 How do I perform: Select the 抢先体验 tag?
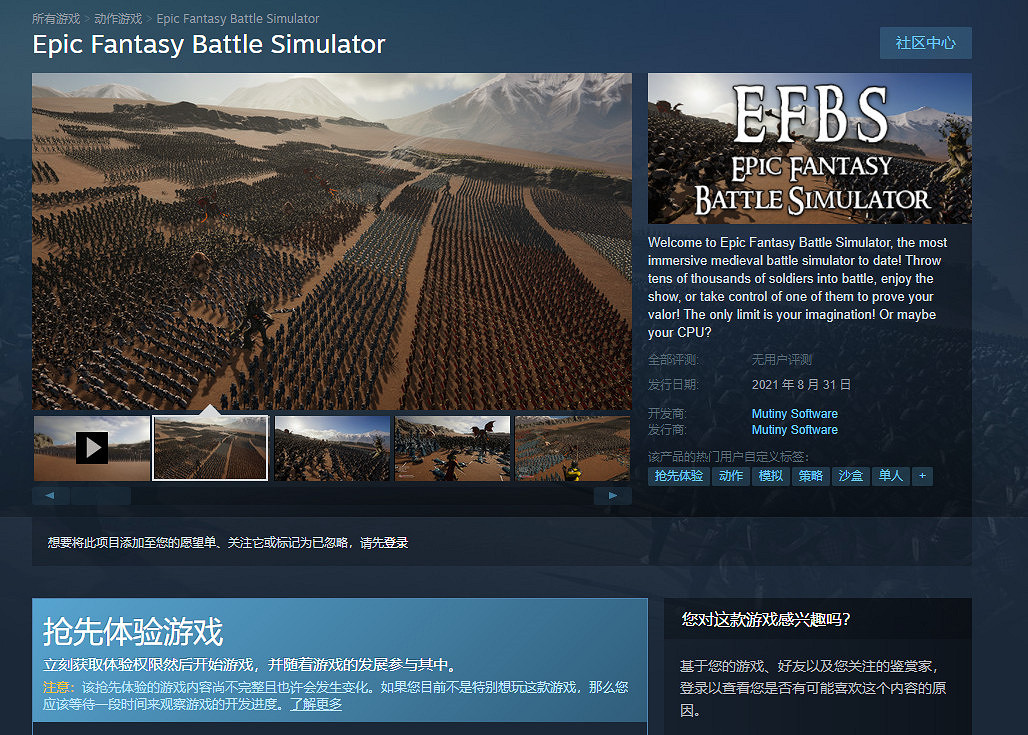(678, 476)
